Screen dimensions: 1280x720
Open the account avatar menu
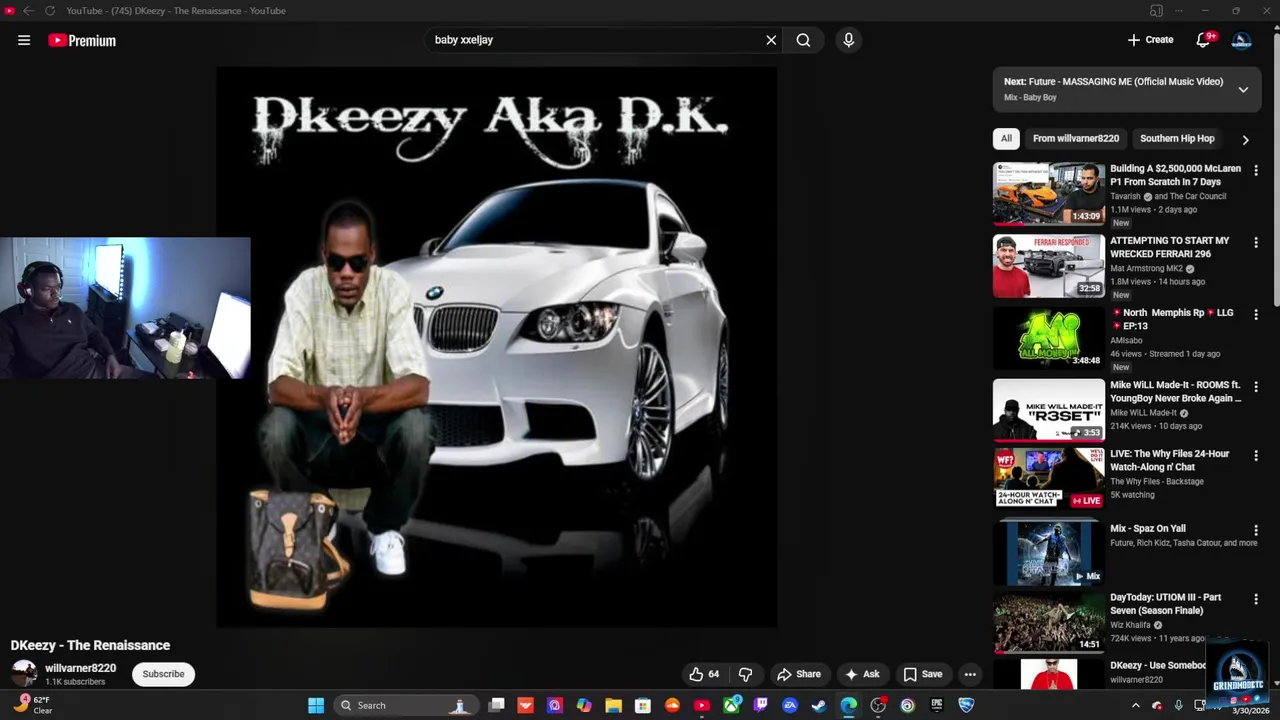pyautogui.click(x=1241, y=40)
